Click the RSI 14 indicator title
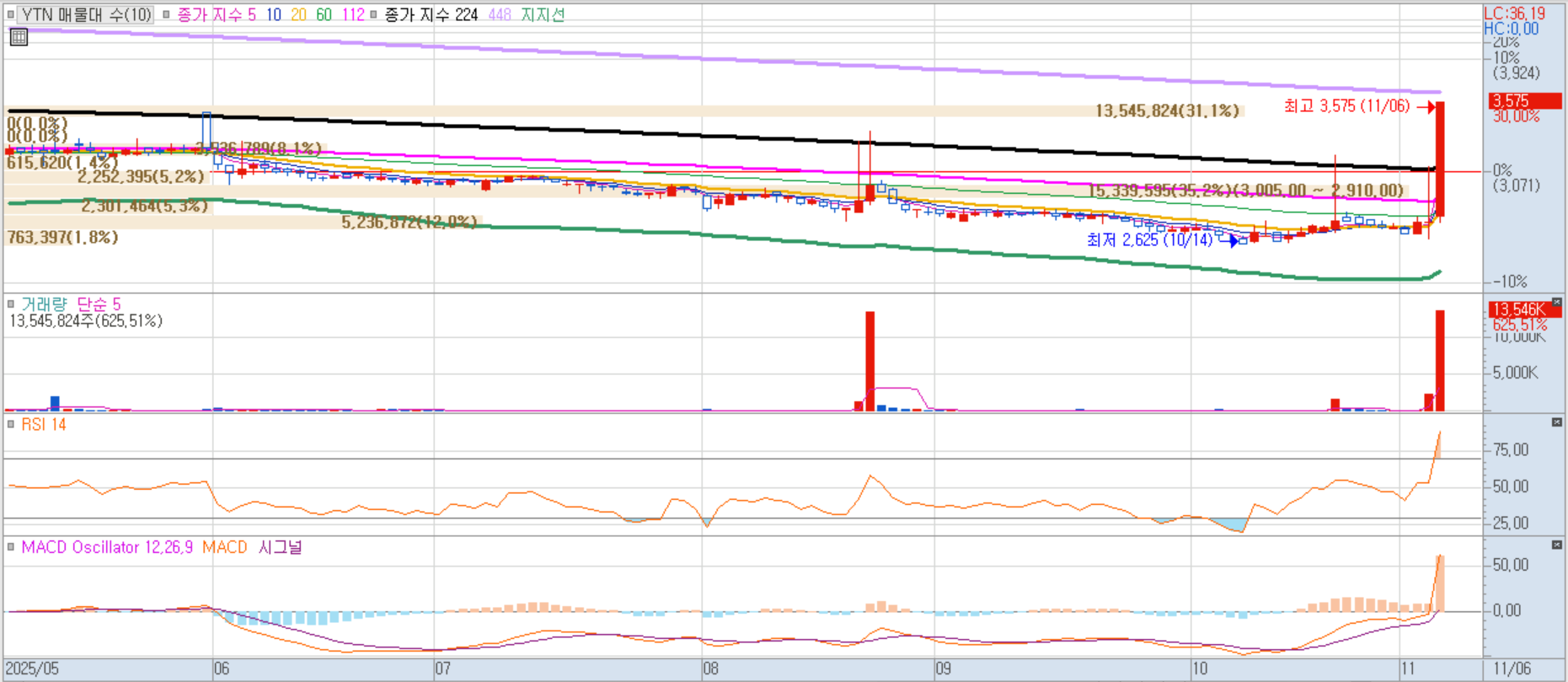This screenshot has width=1568, height=682. 44,424
